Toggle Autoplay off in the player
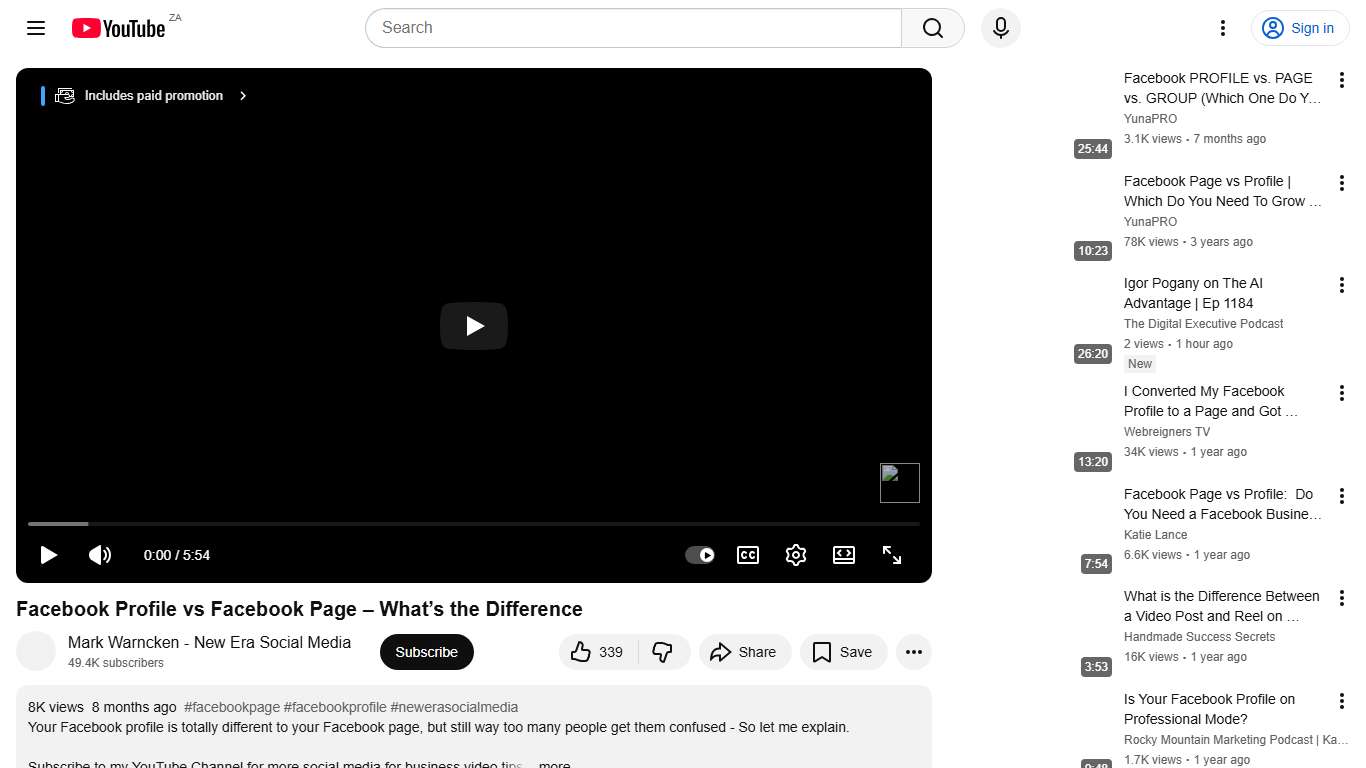 700,555
